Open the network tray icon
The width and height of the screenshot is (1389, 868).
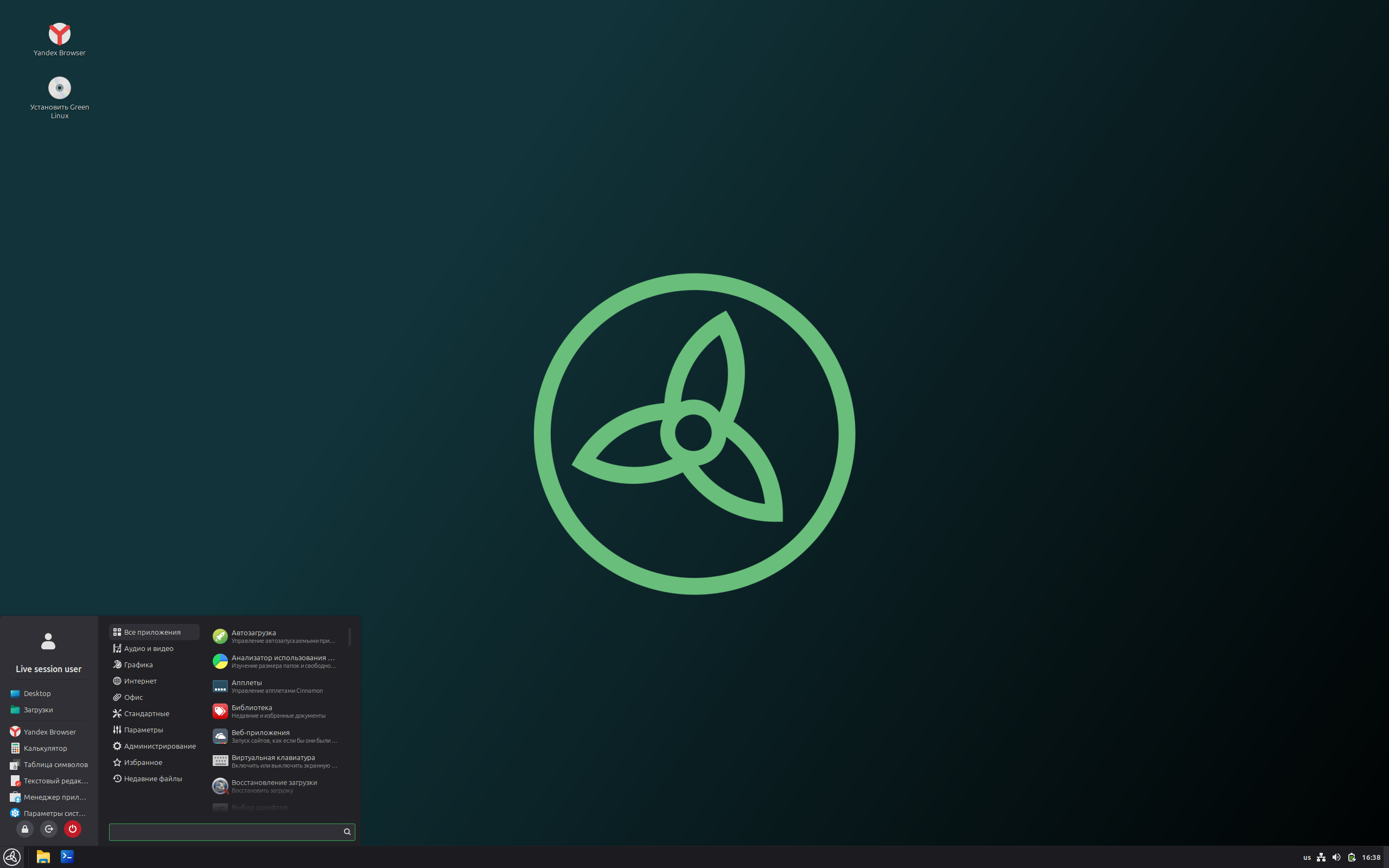1321,857
